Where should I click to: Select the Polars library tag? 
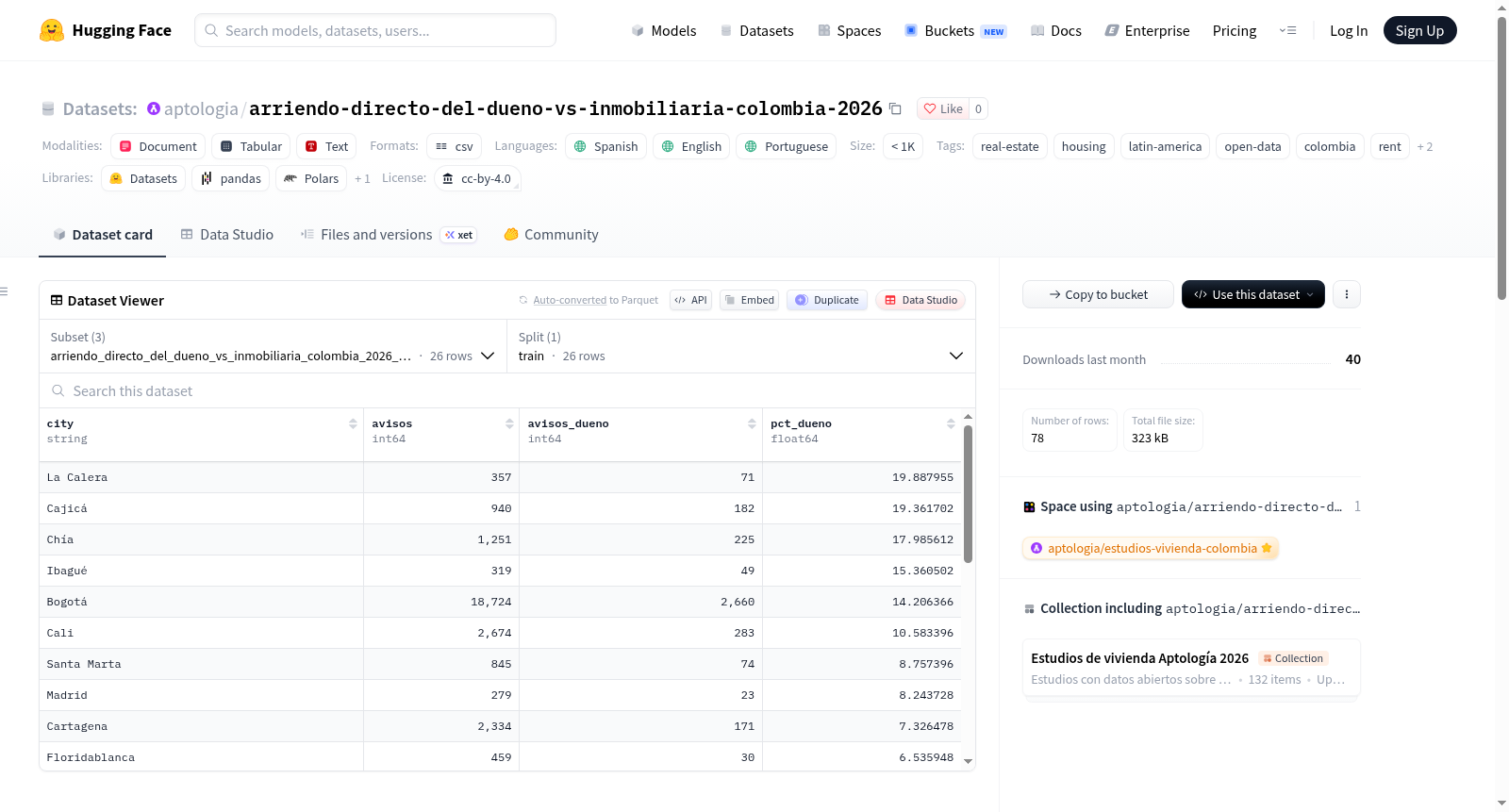pyautogui.click(x=311, y=178)
